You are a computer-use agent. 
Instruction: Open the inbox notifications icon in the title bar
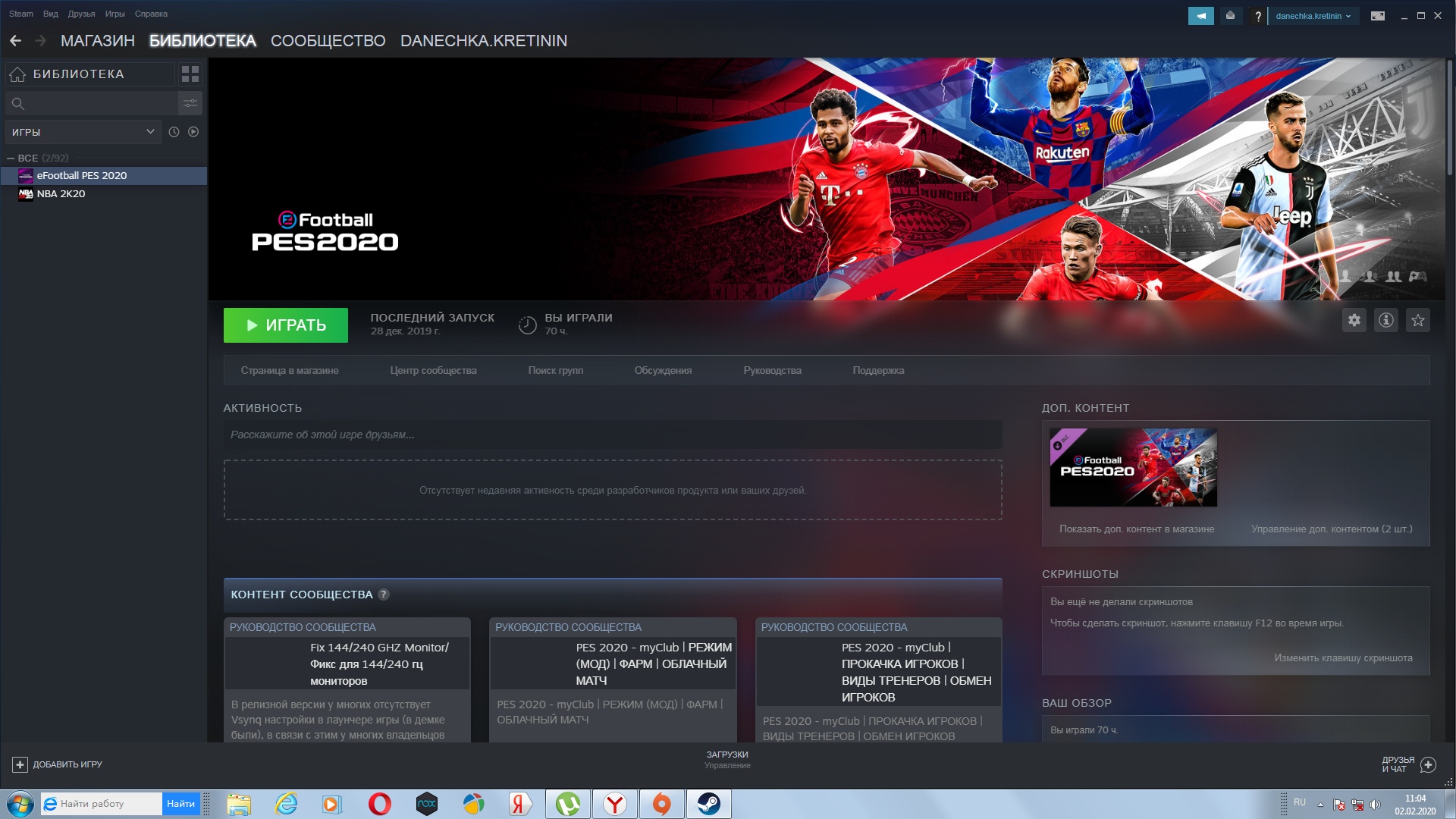click(x=1230, y=16)
